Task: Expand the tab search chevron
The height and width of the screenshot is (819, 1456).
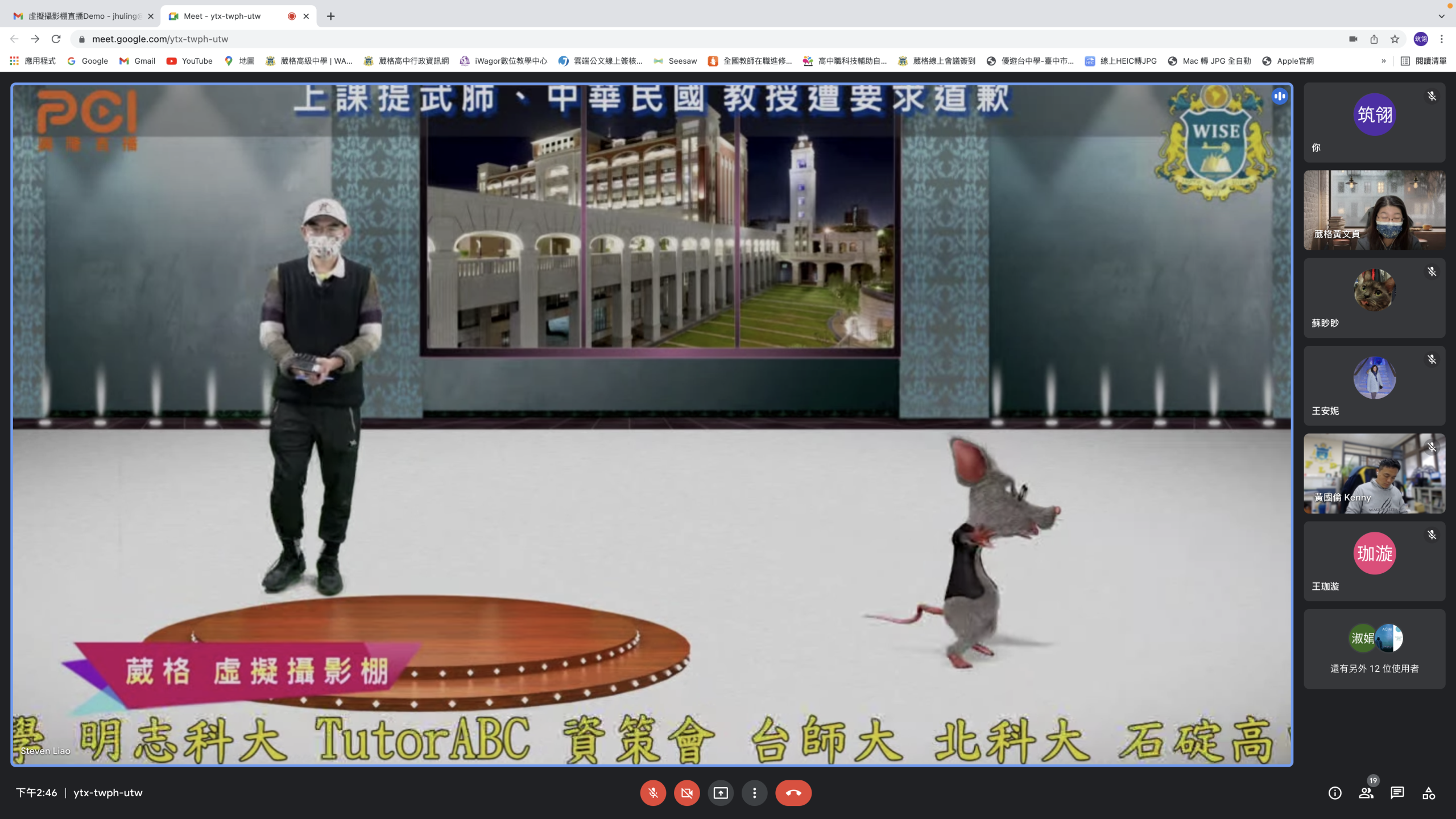Action: [x=1441, y=16]
